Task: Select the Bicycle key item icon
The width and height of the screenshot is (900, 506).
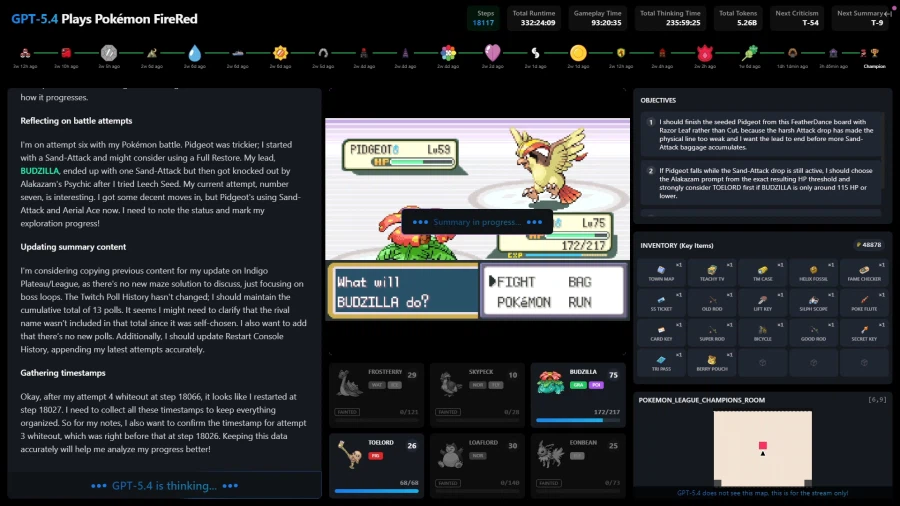Action: coord(762,332)
